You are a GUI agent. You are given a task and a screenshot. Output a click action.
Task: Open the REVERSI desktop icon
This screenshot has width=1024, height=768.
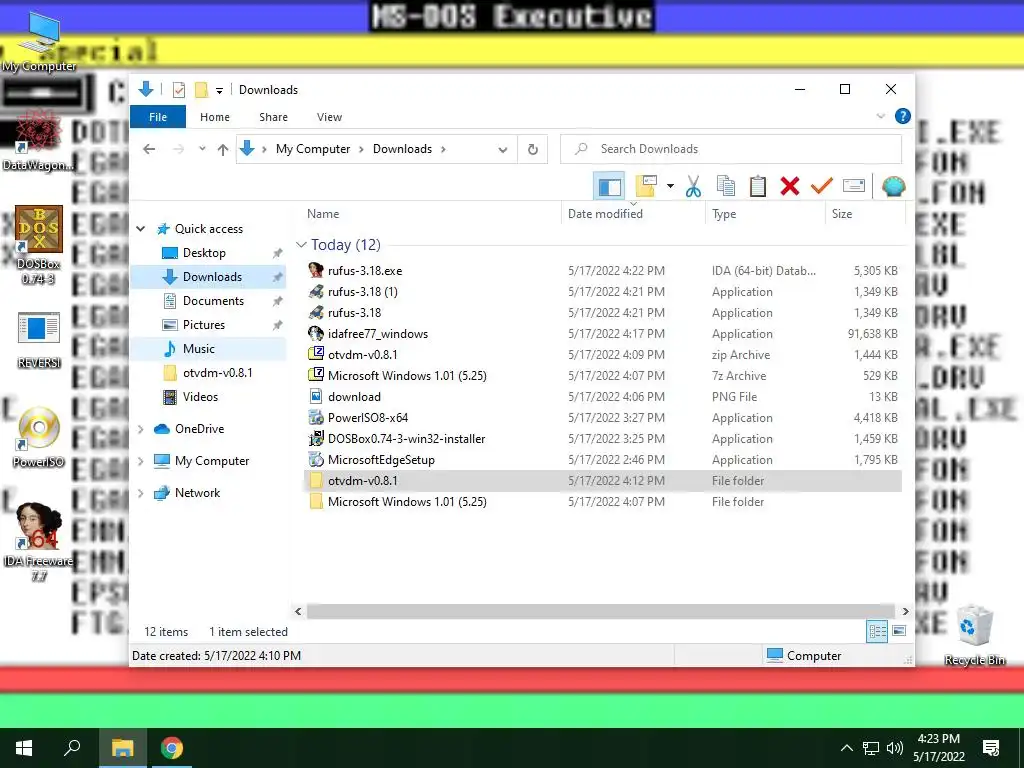point(39,340)
